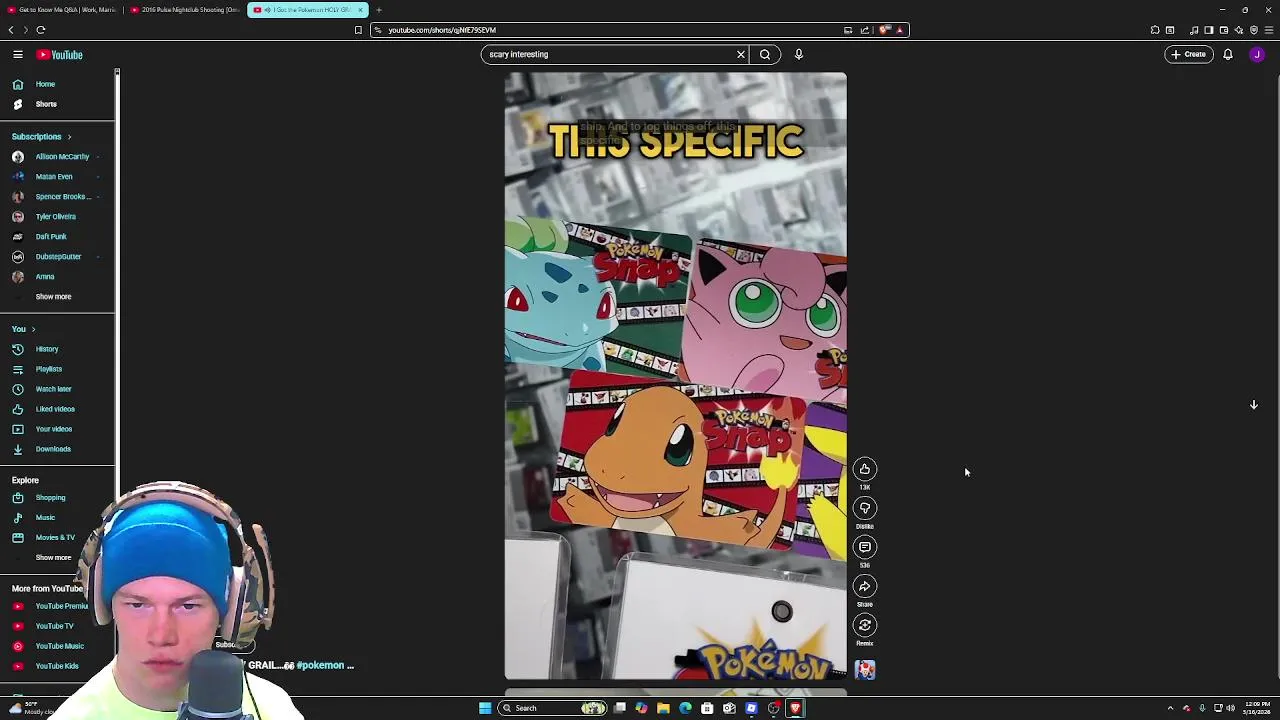Run search with magnifier button
The image size is (1280, 720).
pyautogui.click(x=765, y=54)
